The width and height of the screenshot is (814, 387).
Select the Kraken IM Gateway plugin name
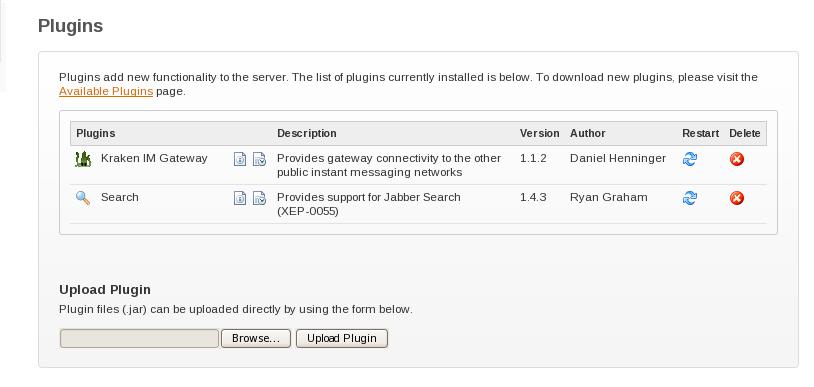point(154,158)
